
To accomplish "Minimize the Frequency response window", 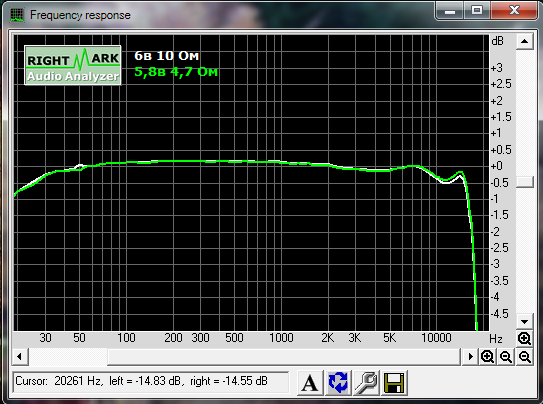I will pyautogui.click(x=450, y=11).
